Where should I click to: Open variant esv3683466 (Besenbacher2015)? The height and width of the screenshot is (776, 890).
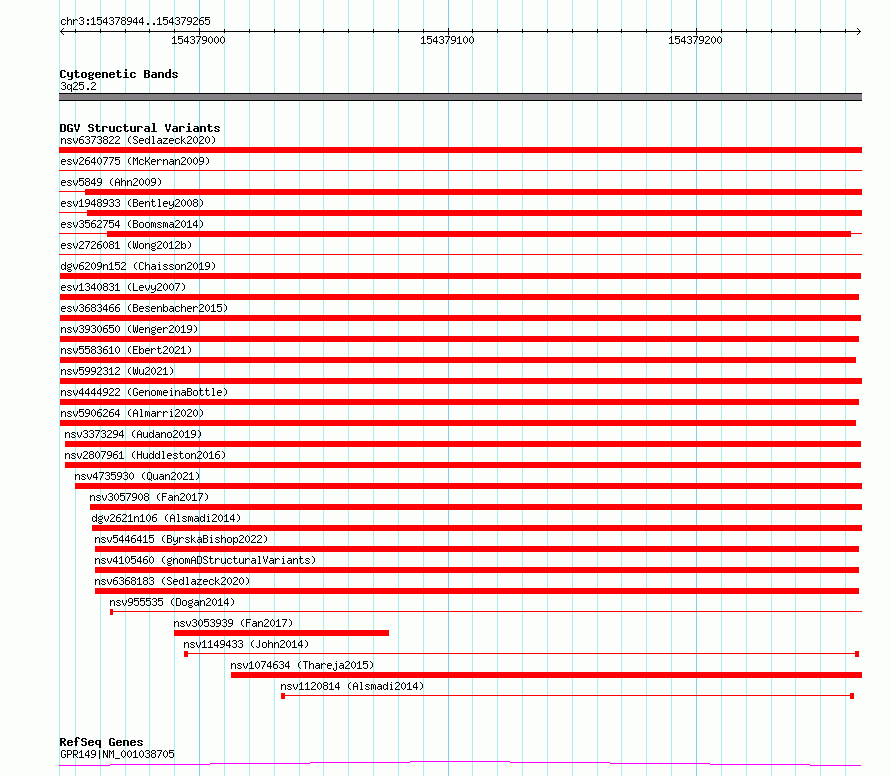pos(144,308)
